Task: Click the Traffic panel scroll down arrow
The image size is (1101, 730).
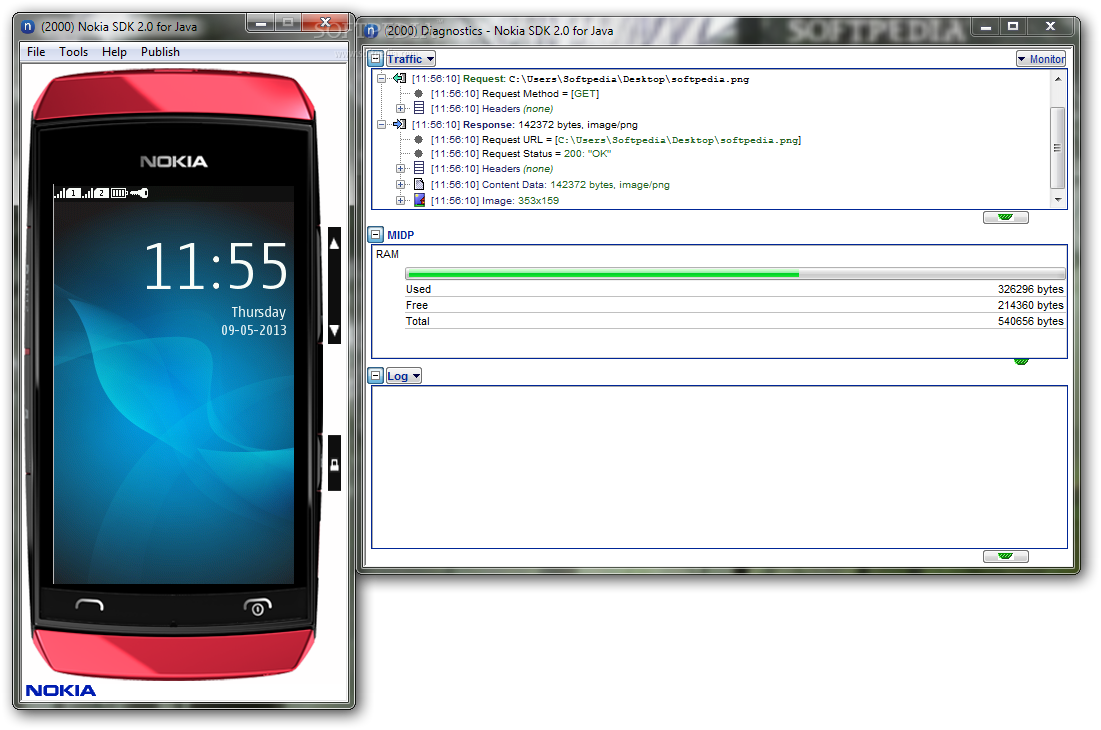Action: click(1057, 200)
